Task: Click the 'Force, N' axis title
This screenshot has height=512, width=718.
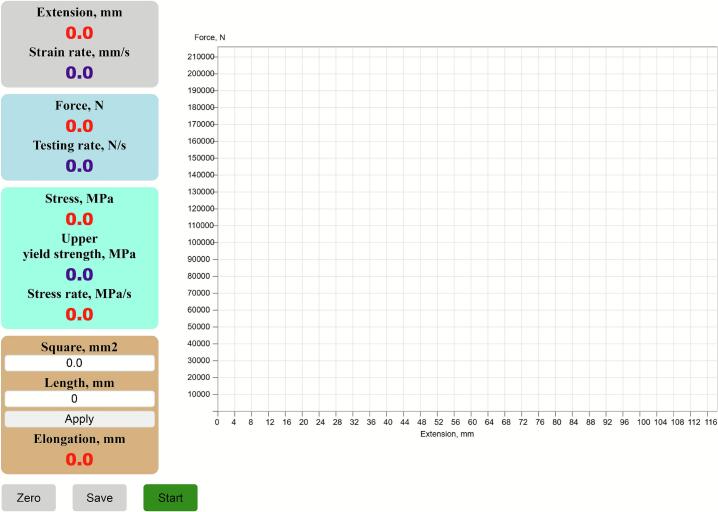Action: (x=210, y=38)
